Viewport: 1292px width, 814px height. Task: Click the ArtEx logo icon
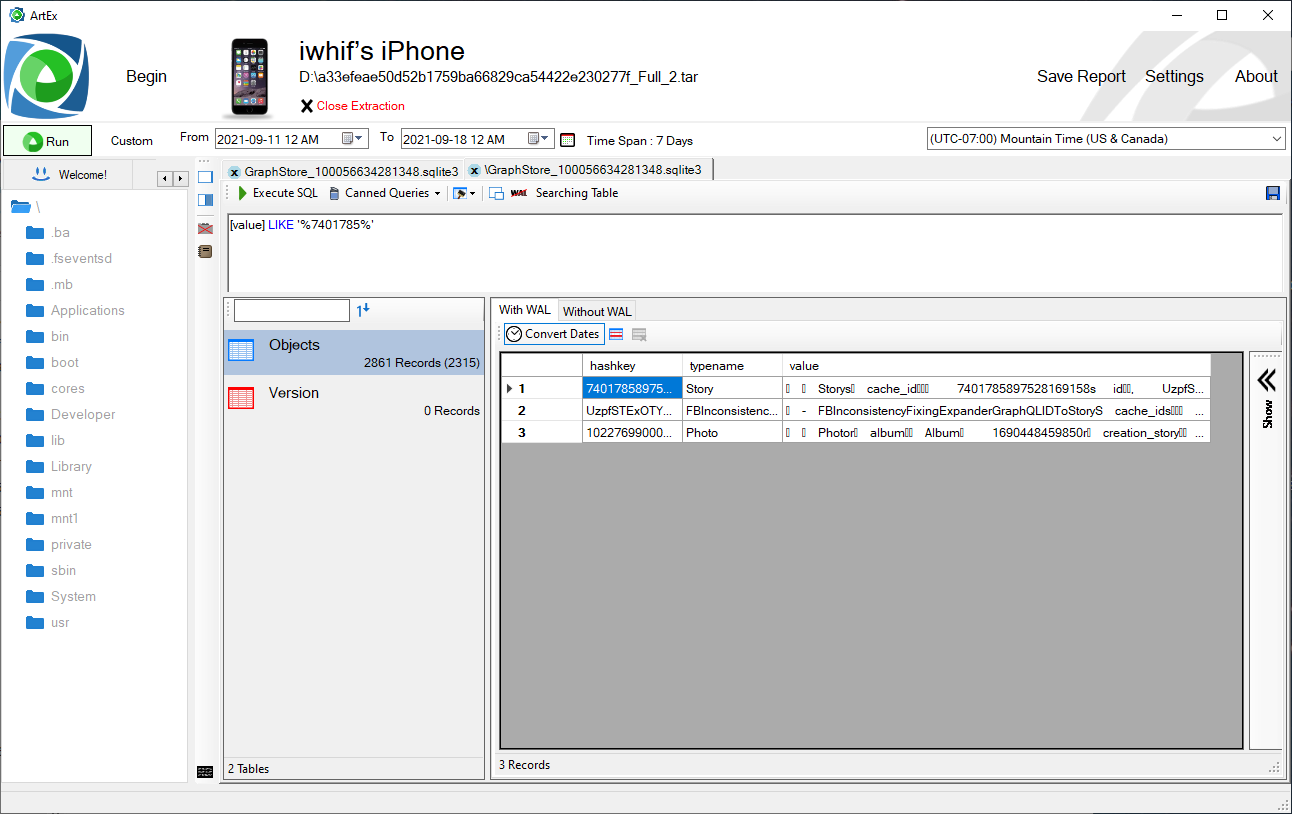46,77
